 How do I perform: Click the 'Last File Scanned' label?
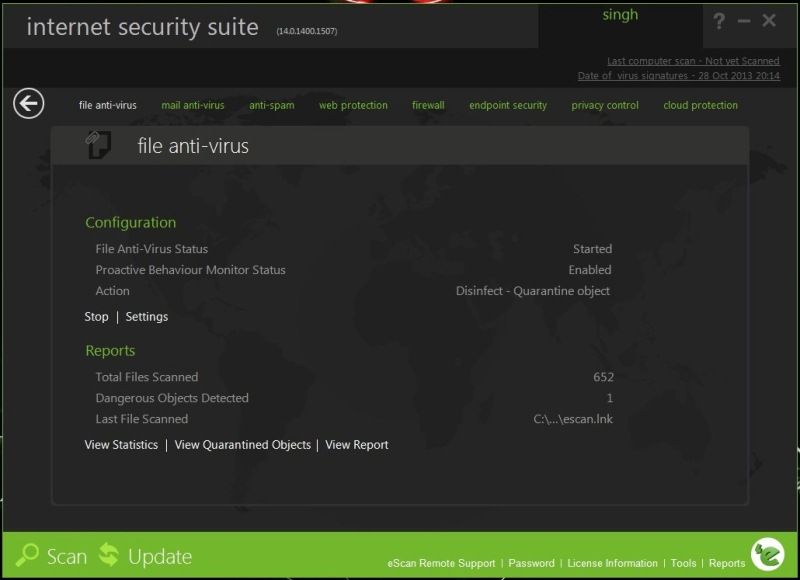coord(142,419)
